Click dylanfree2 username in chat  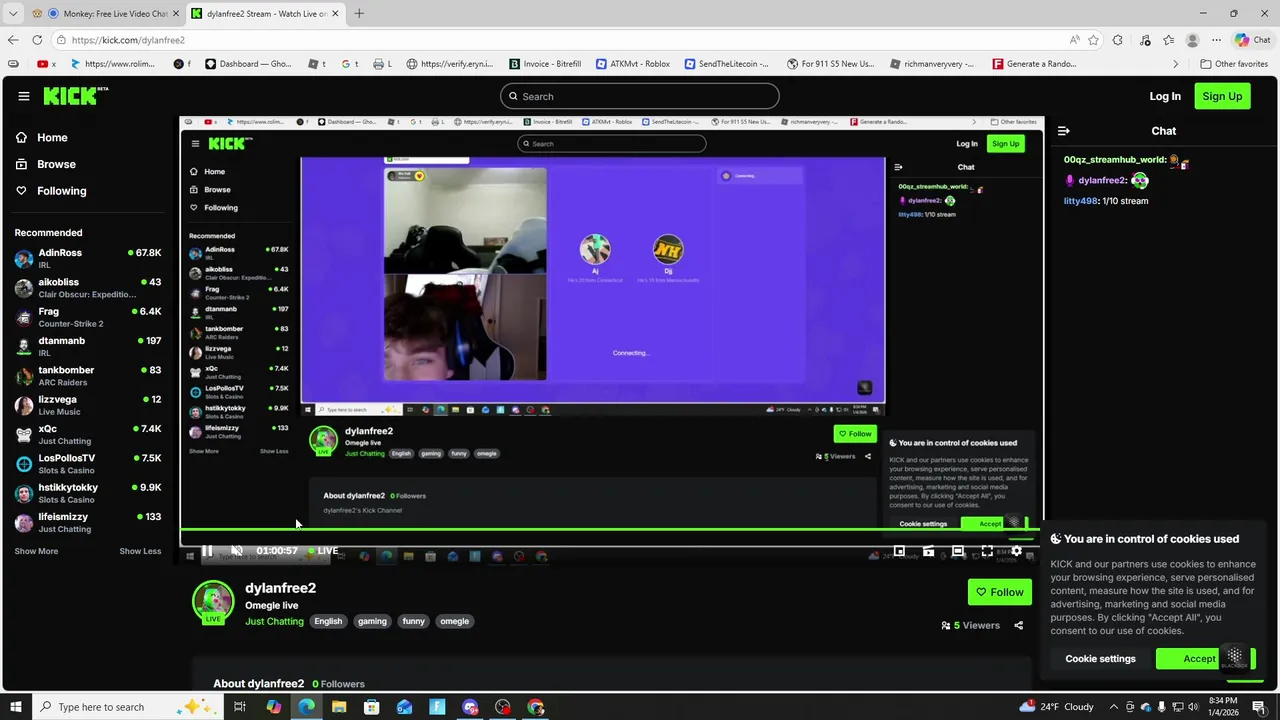(x=1102, y=181)
